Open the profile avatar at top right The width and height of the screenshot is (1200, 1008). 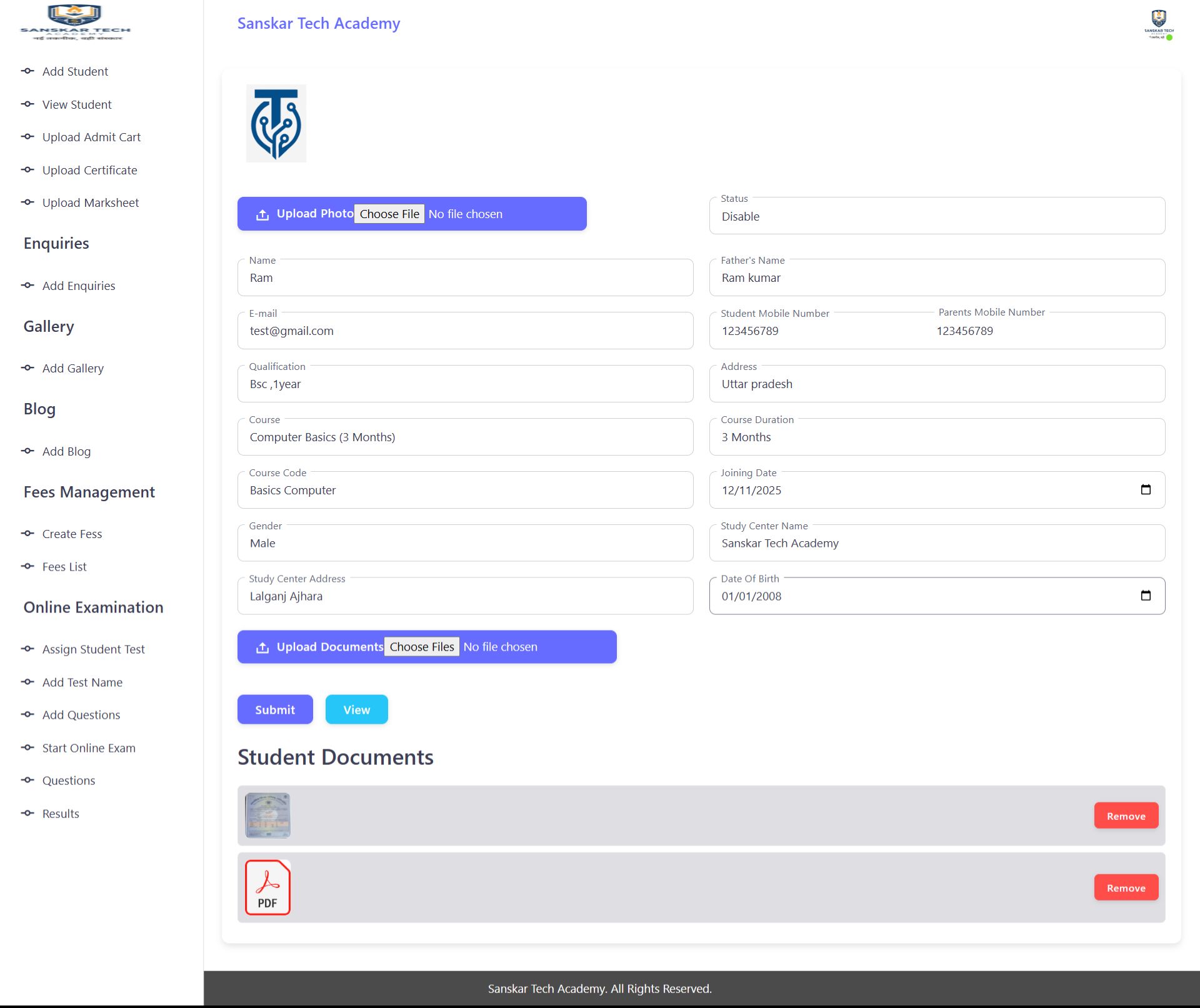pos(1158,25)
